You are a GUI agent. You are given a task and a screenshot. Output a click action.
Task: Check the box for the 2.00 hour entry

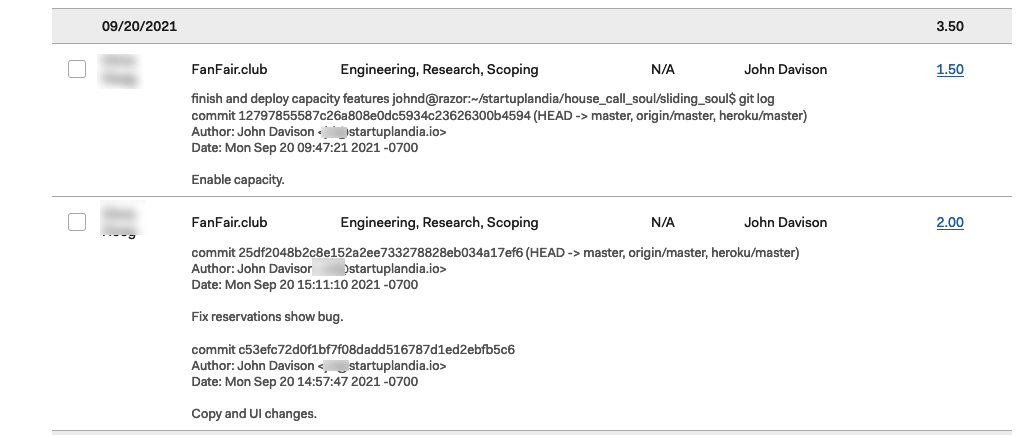[77, 222]
